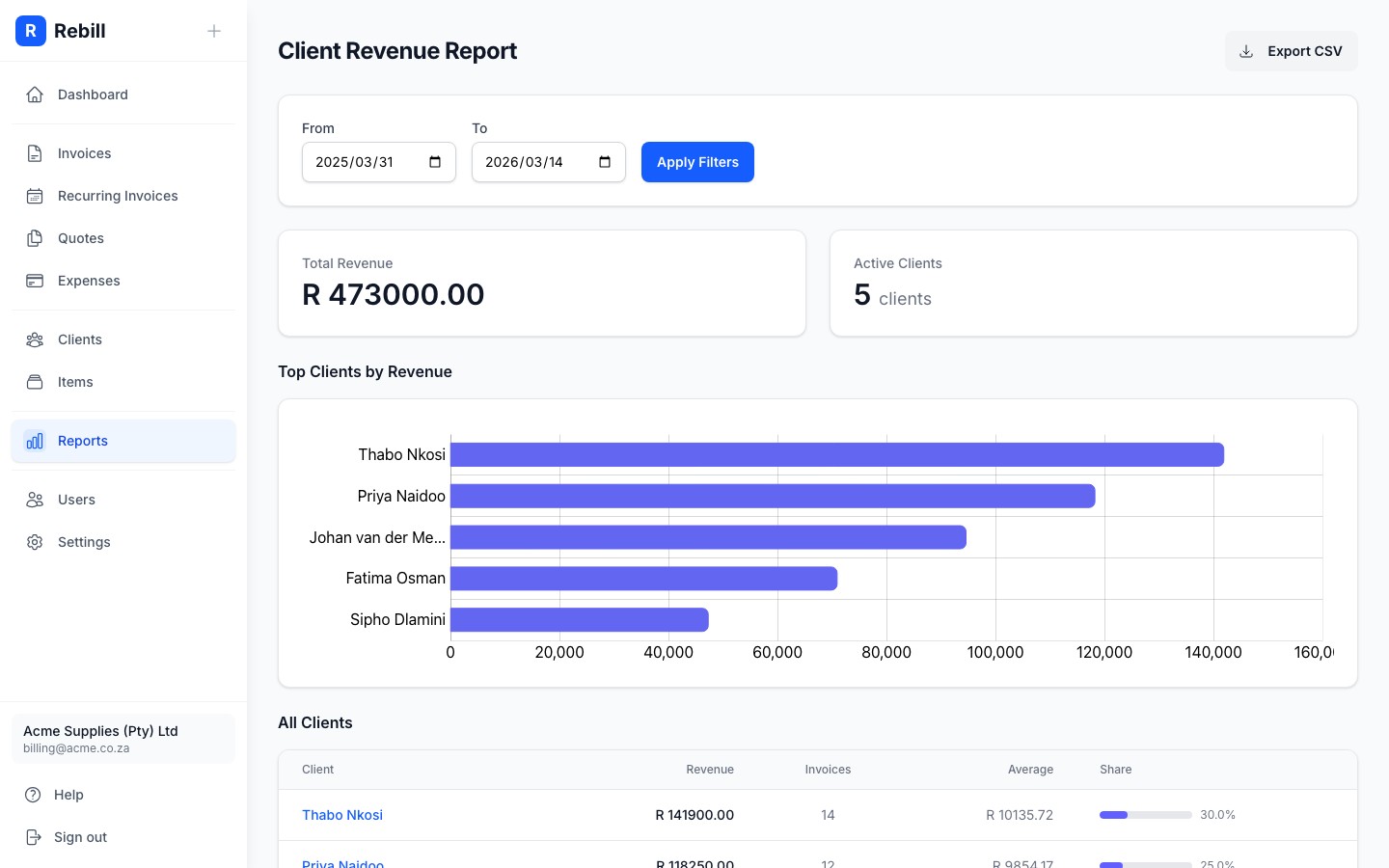Screen dimensions: 1389x868
Task: Select the Reports bar-chart icon
Action: pyautogui.click(x=35, y=441)
